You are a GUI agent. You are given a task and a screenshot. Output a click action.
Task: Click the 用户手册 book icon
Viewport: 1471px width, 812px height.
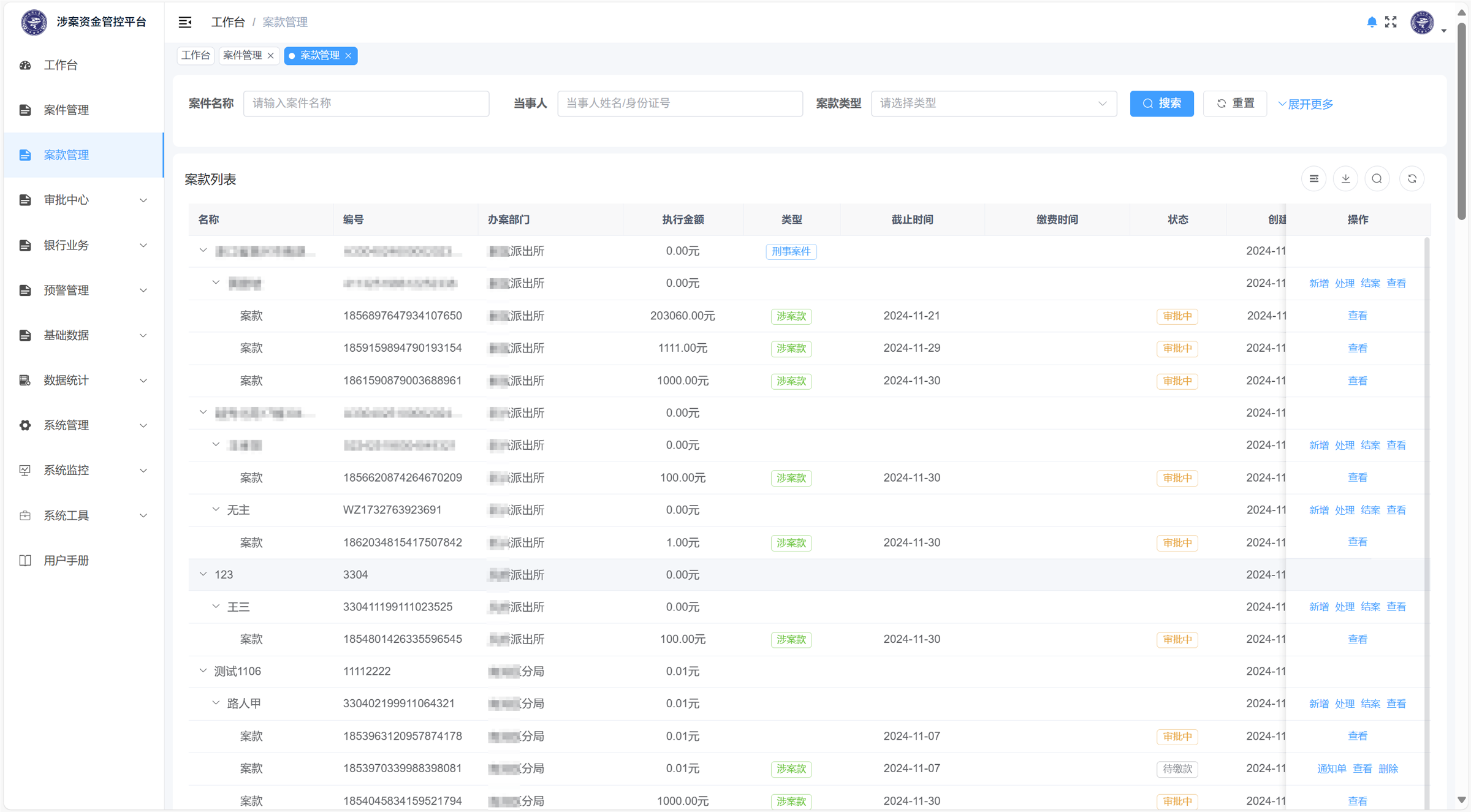[x=25, y=561]
